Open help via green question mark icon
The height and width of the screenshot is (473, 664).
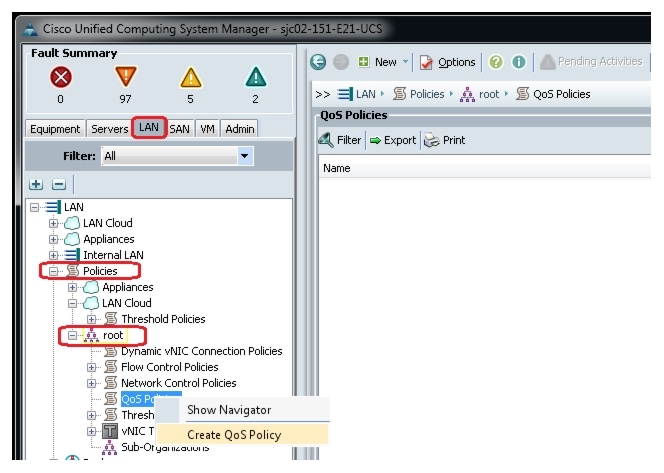pyautogui.click(x=496, y=62)
